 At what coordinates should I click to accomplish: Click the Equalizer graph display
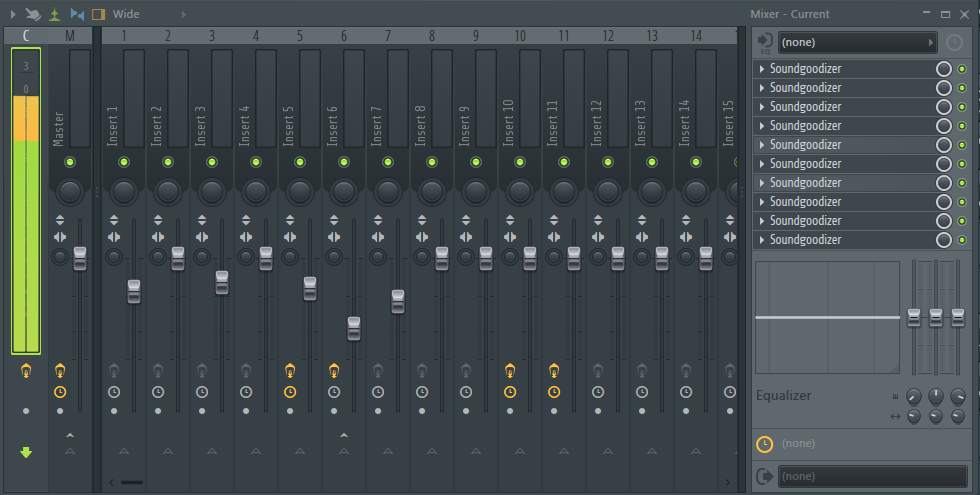coord(828,318)
